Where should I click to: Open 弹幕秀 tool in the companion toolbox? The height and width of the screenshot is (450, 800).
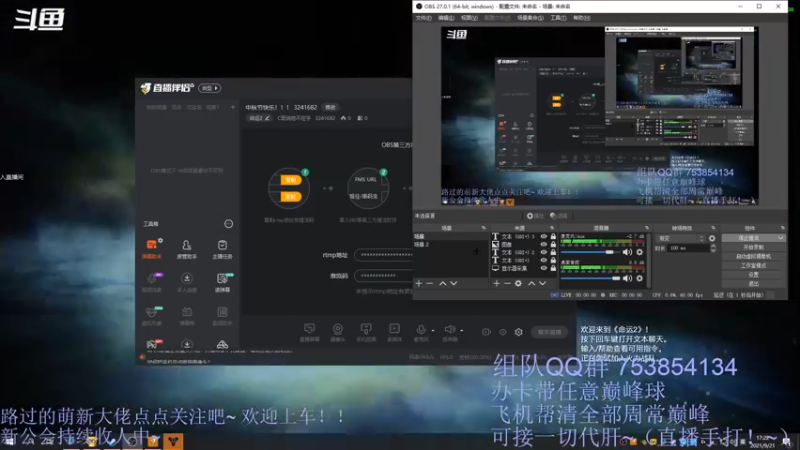[x=187, y=316]
